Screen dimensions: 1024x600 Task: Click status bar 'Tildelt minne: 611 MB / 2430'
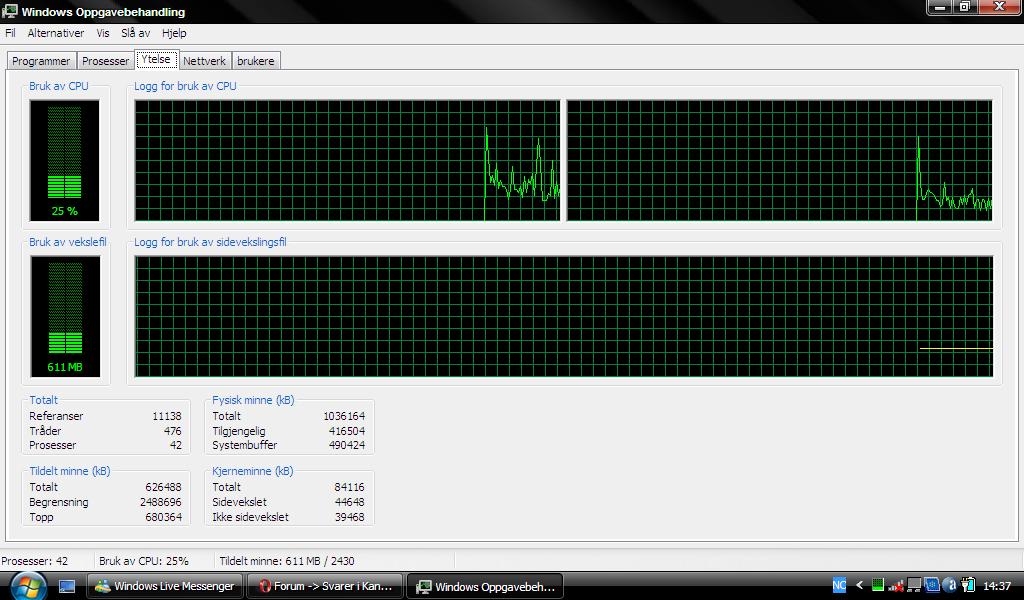(287, 561)
